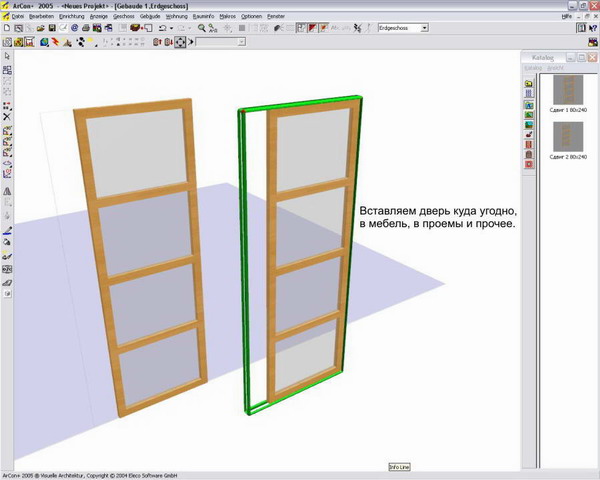Toggle the construction mode button at second toolbar start
The height and width of the screenshot is (480, 600).
pos(7,43)
